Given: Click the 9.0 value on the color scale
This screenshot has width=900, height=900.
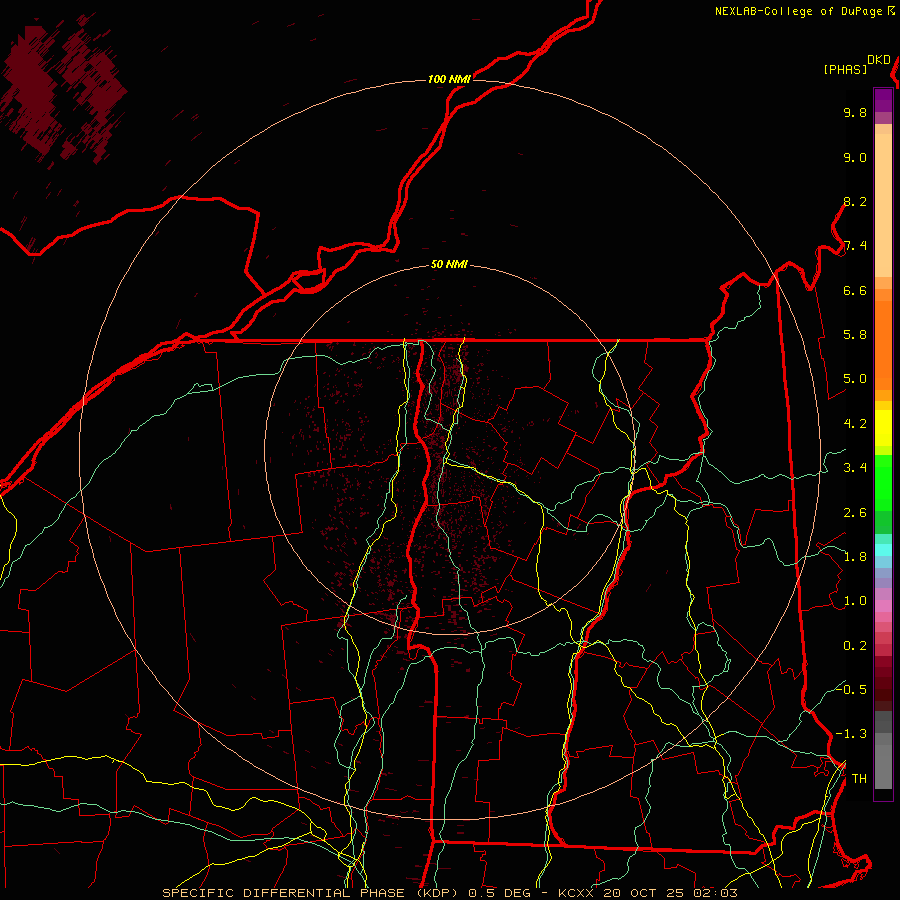Looking at the screenshot, I should coord(855,157).
